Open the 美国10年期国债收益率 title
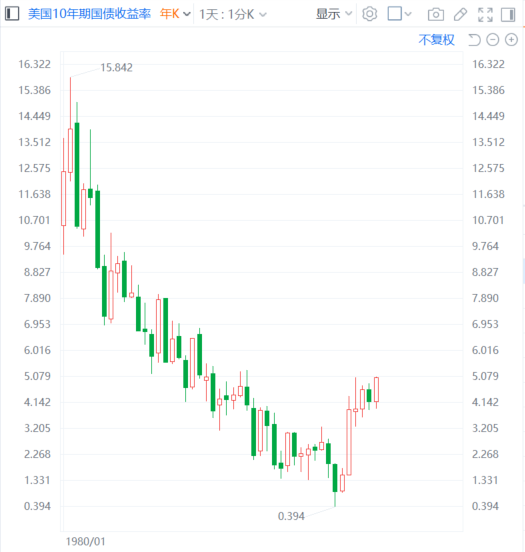525x552 pixels. (x=89, y=14)
